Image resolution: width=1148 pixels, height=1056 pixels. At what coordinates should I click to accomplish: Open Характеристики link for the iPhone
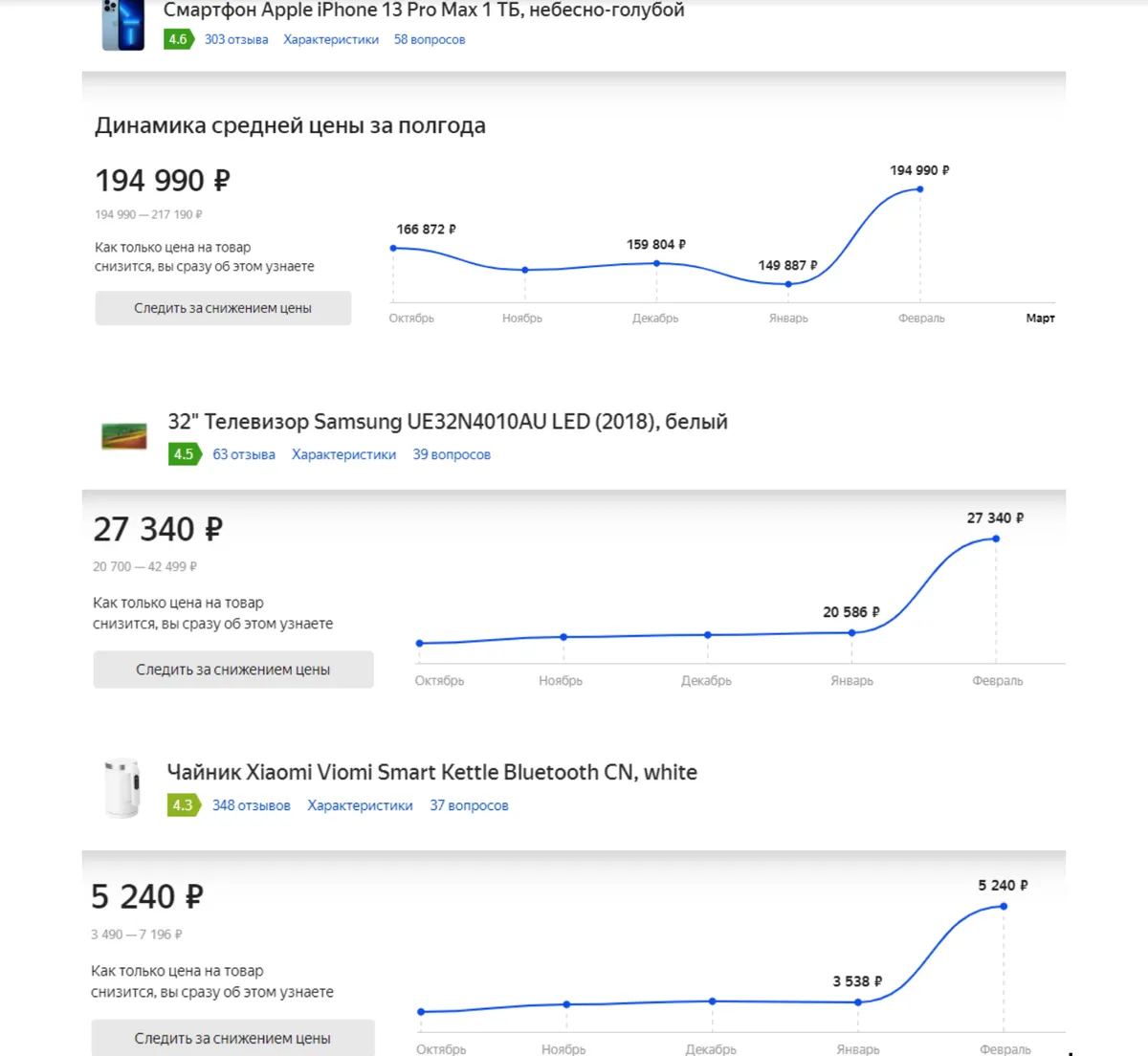331,39
